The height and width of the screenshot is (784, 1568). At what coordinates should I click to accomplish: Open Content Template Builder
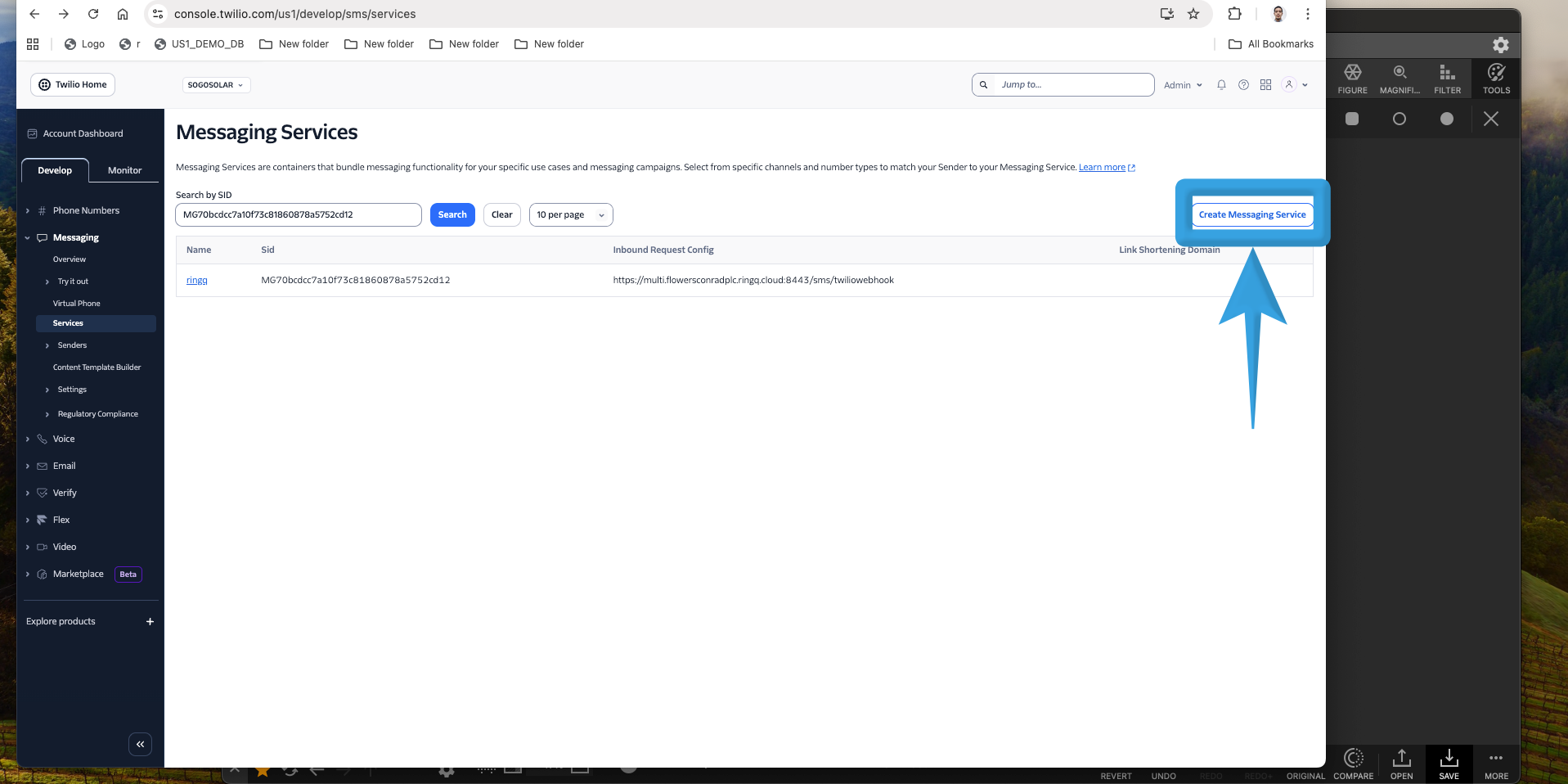click(x=97, y=367)
